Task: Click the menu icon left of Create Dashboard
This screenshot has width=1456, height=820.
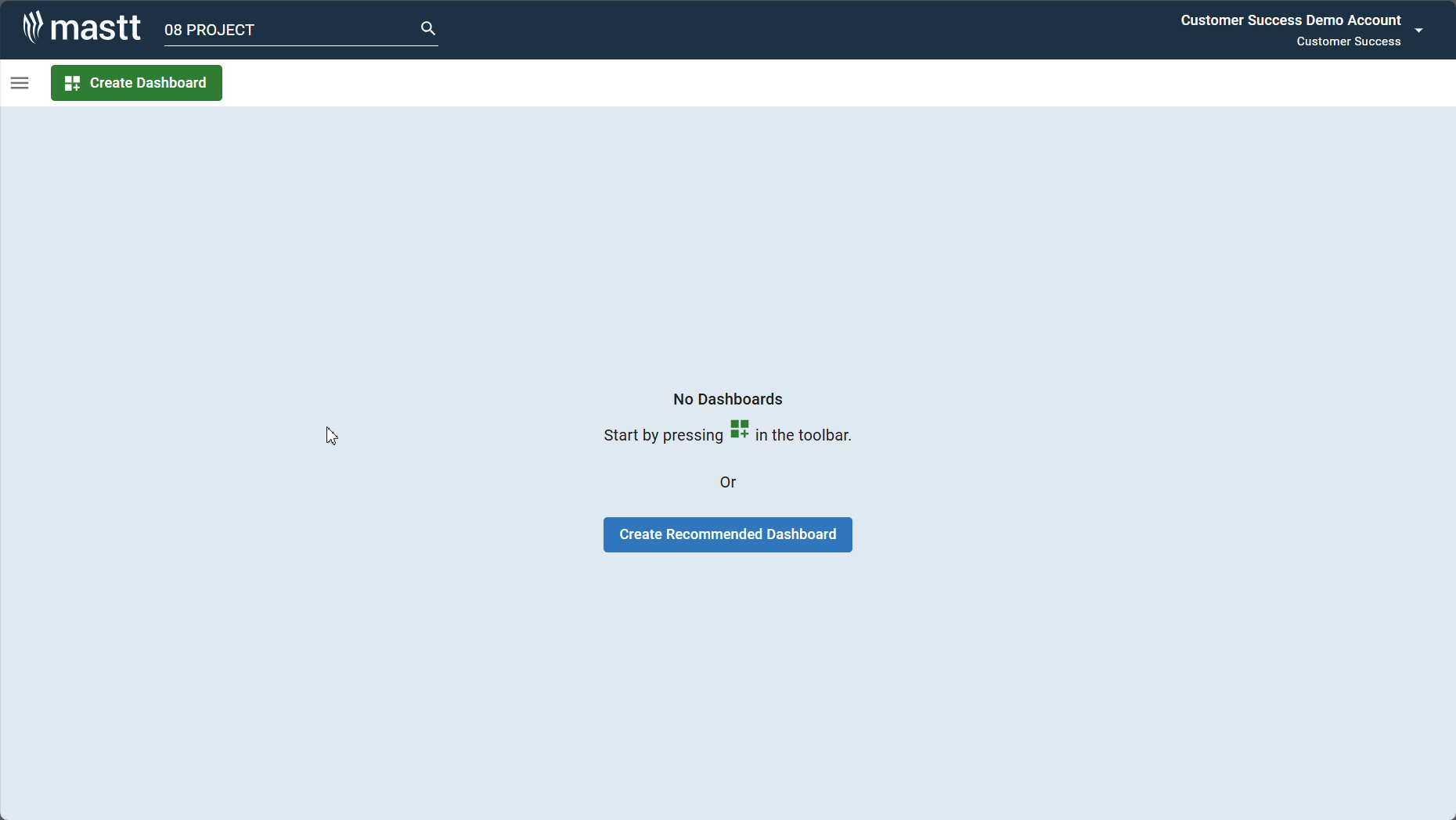Action: click(x=20, y=82)
